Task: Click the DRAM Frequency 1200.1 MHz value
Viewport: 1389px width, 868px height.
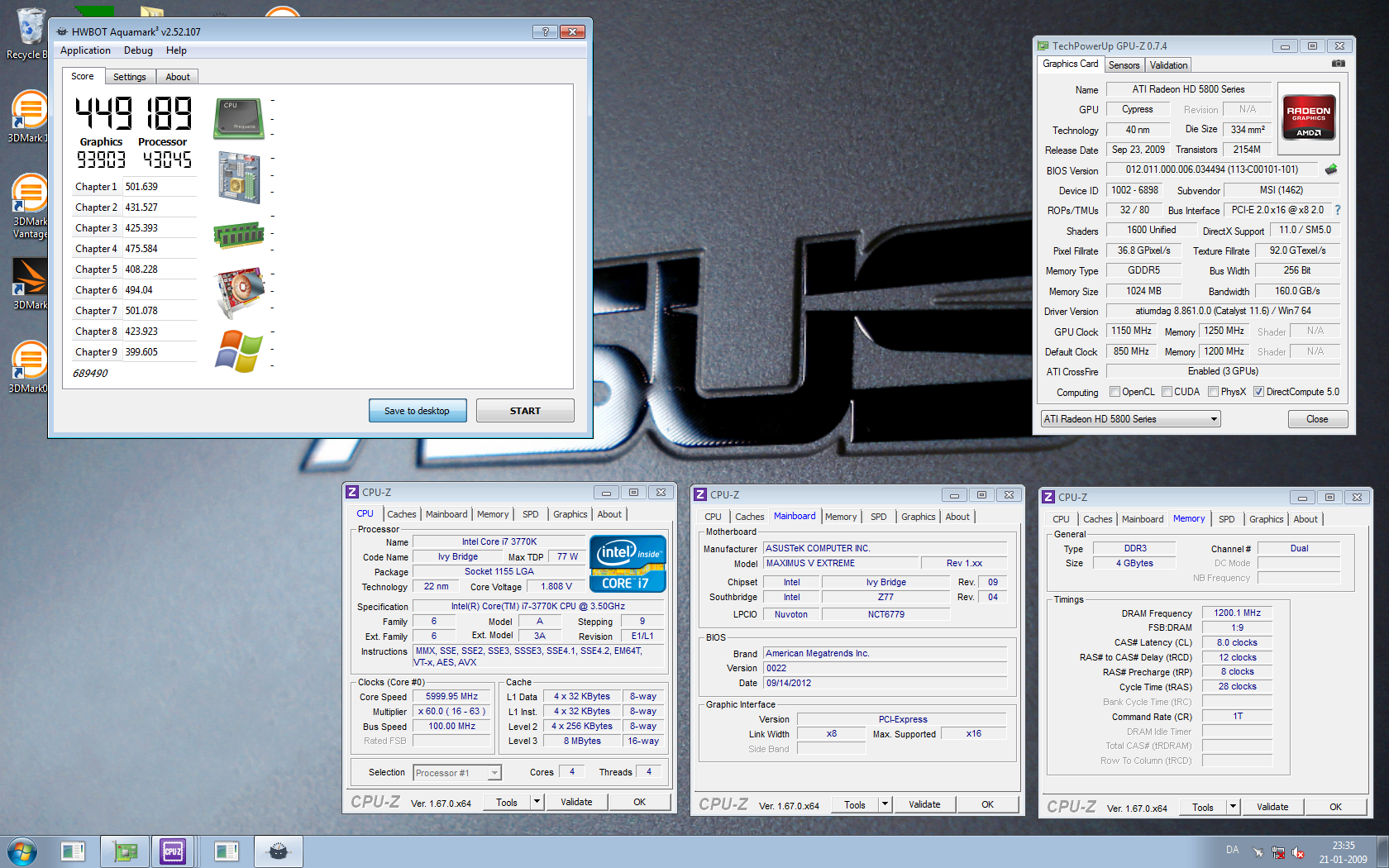Action: pyautogui.click(x=1237, y=613)
